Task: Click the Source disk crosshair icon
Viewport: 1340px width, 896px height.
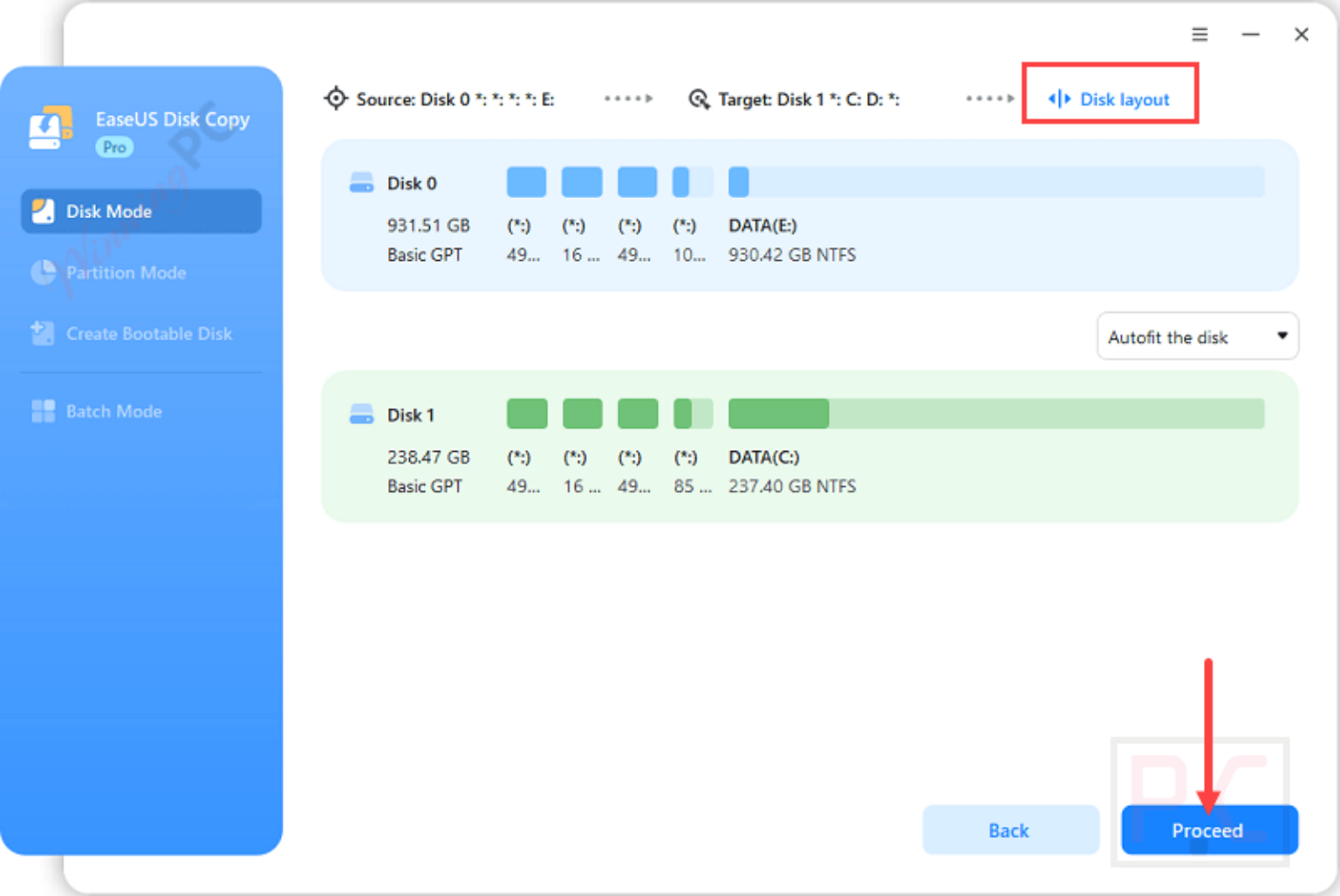Action: pyautogui.click(x=335, y=99)
